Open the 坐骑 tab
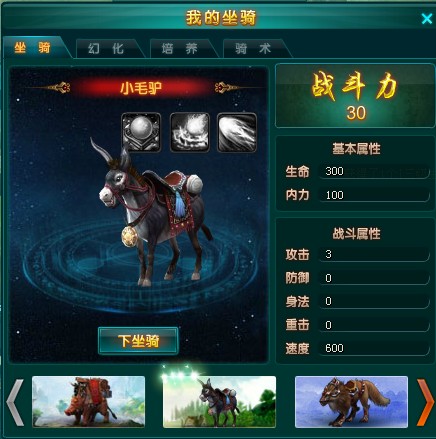Image resolution: width=436 pixels, height=439 pixels. [33, 48]
